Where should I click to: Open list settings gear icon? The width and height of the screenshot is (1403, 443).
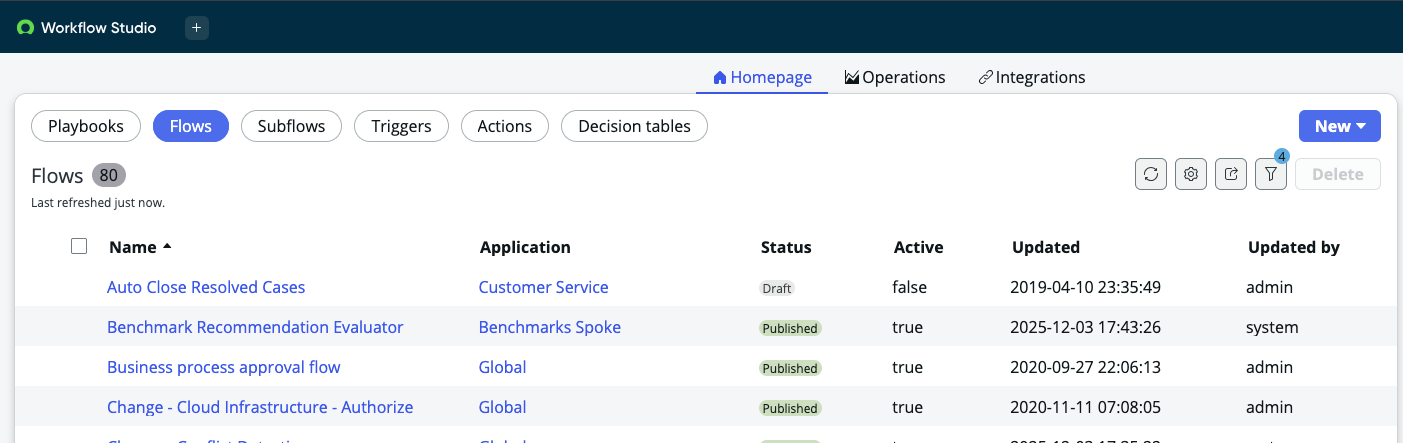(1191, 174)
